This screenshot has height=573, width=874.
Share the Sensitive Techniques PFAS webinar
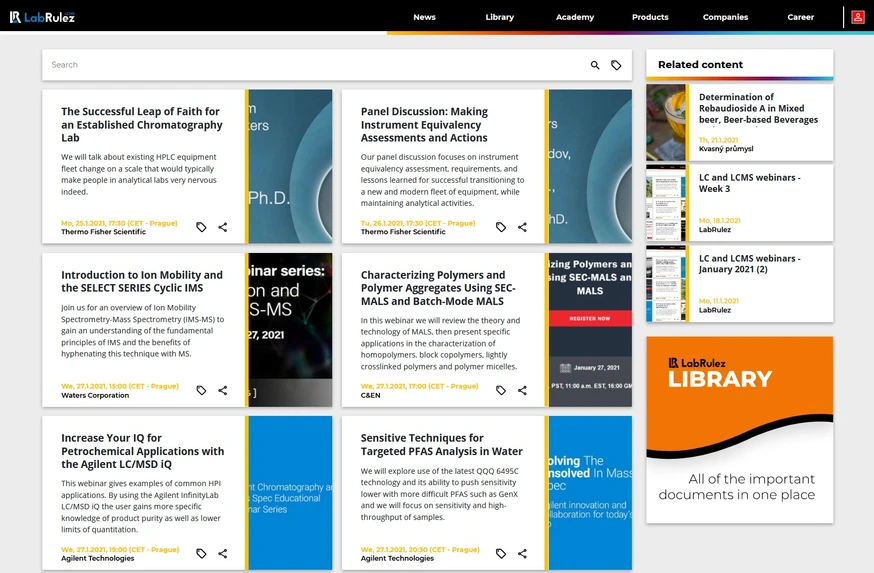tap(522, 553)
